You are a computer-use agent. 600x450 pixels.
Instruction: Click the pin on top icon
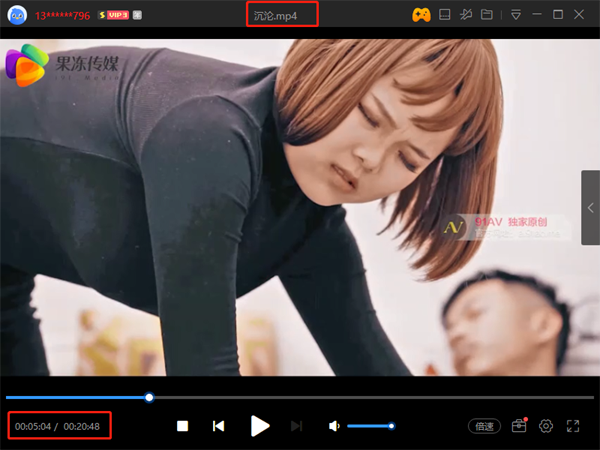point(466,15)
